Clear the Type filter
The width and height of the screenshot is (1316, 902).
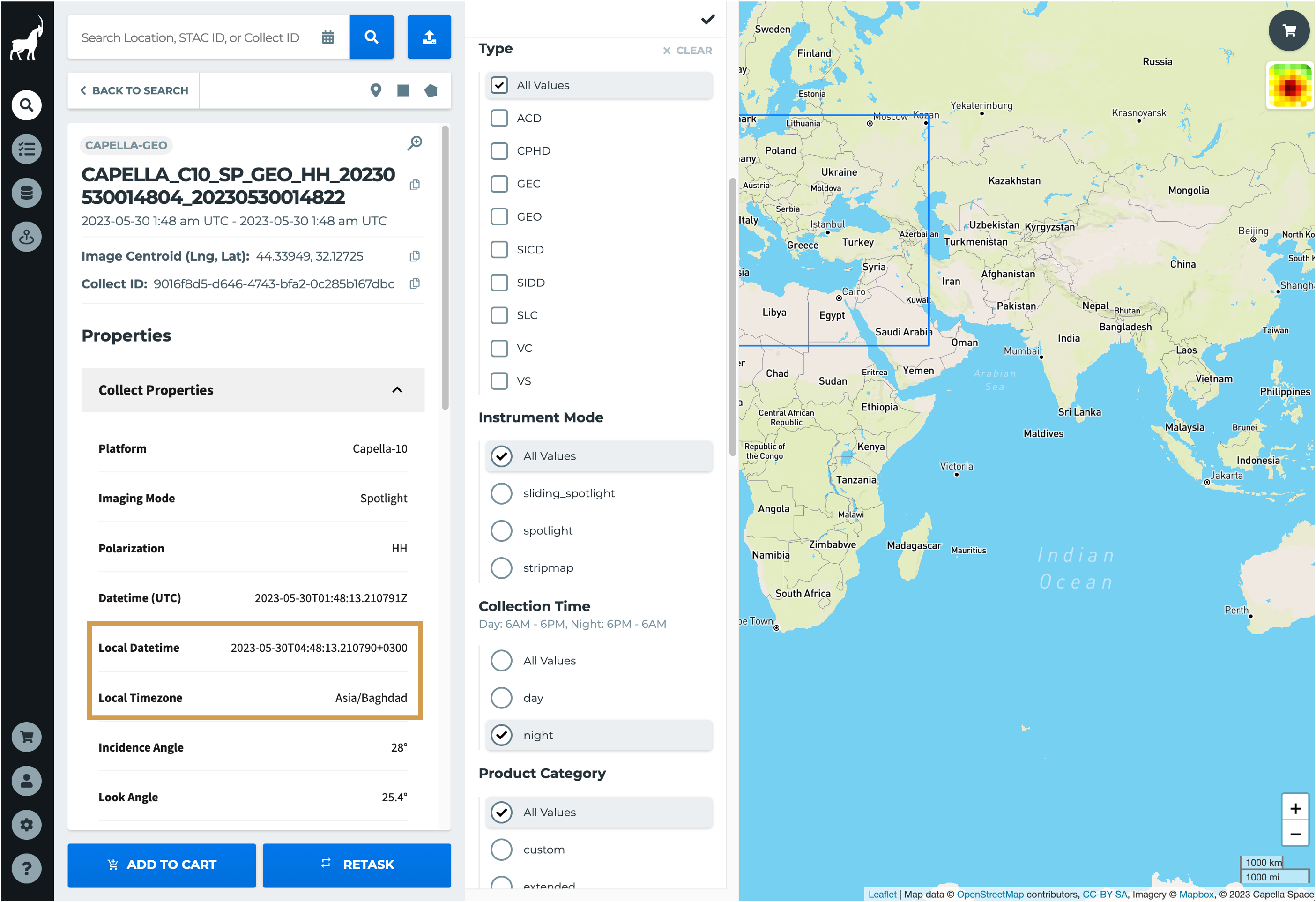(687, 51)
